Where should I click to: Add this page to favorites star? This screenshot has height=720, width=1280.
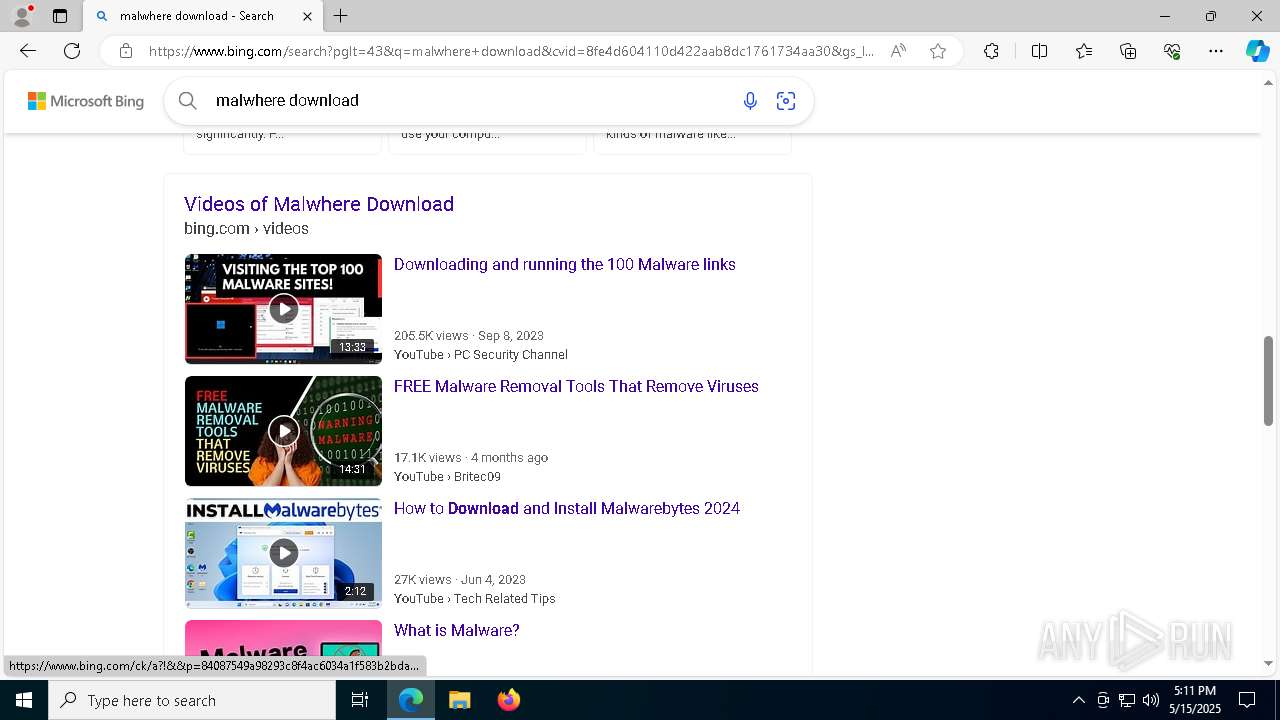coord(938,51)
